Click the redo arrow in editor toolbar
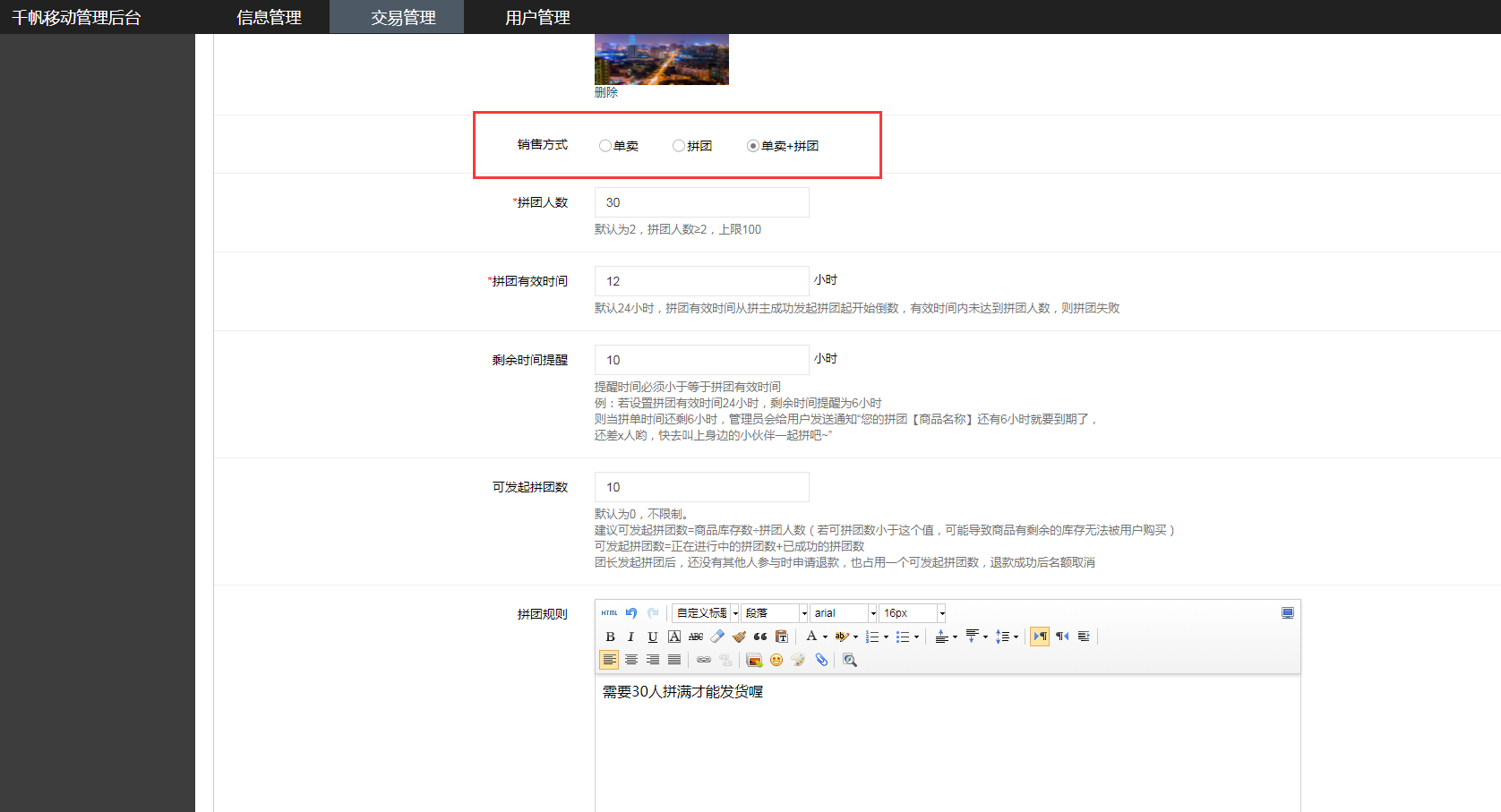 653,613
